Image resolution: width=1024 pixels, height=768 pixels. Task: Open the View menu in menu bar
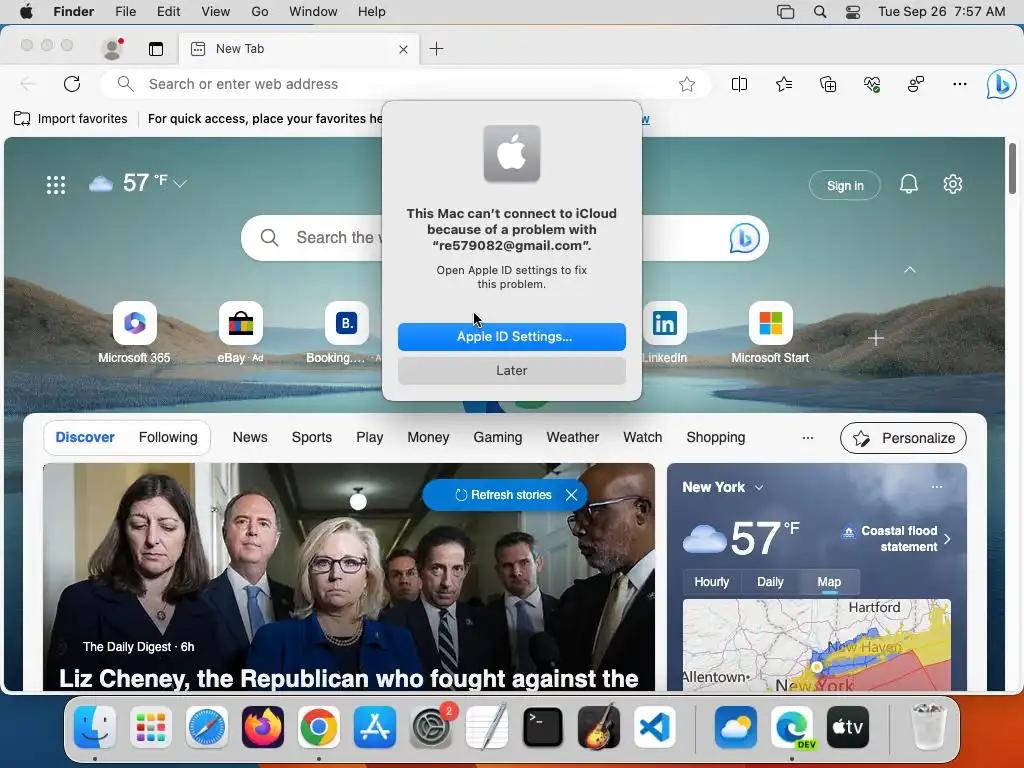click(216, 12)
